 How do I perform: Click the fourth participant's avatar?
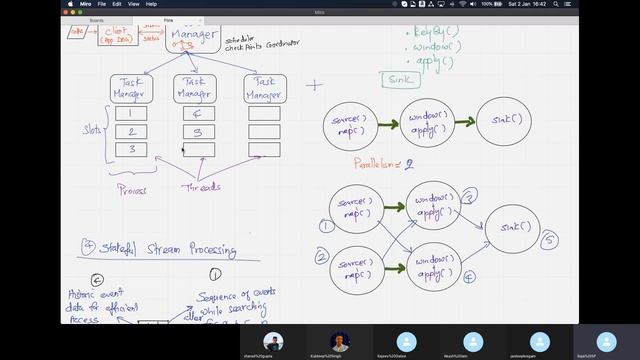coord(473,342)
